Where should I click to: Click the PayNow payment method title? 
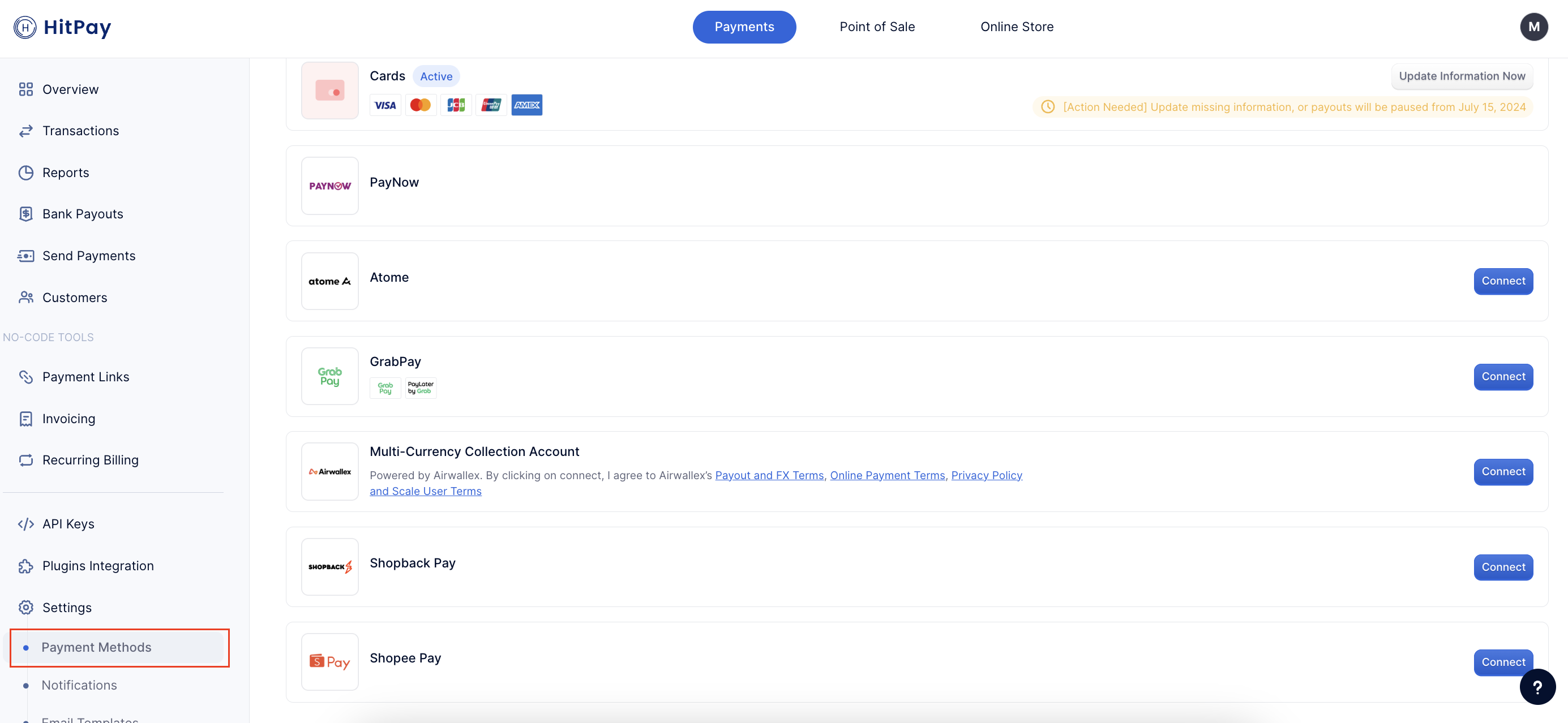[394, 183]
